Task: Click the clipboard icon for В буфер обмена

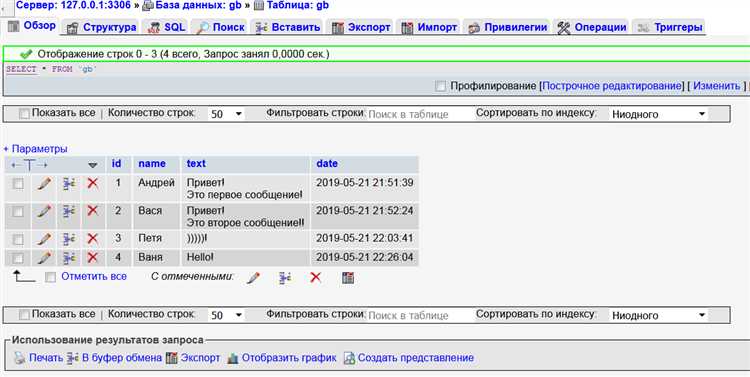Action: pos(72,358)
